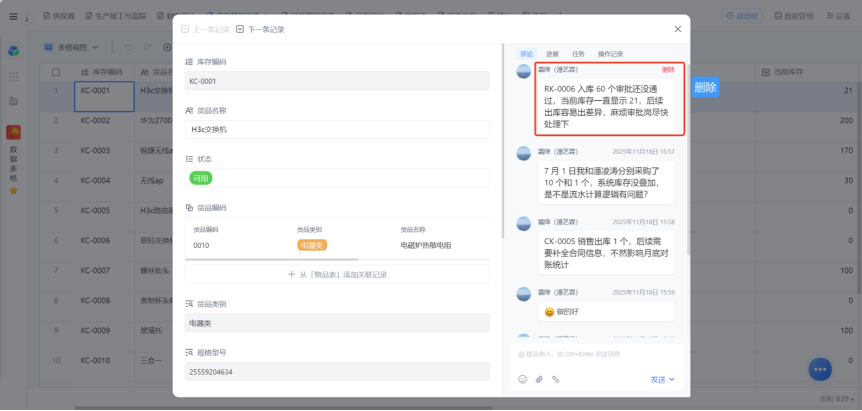Click current stock value 200
Image resolution: width=862 pixels, height=411 pixels.
846,120
